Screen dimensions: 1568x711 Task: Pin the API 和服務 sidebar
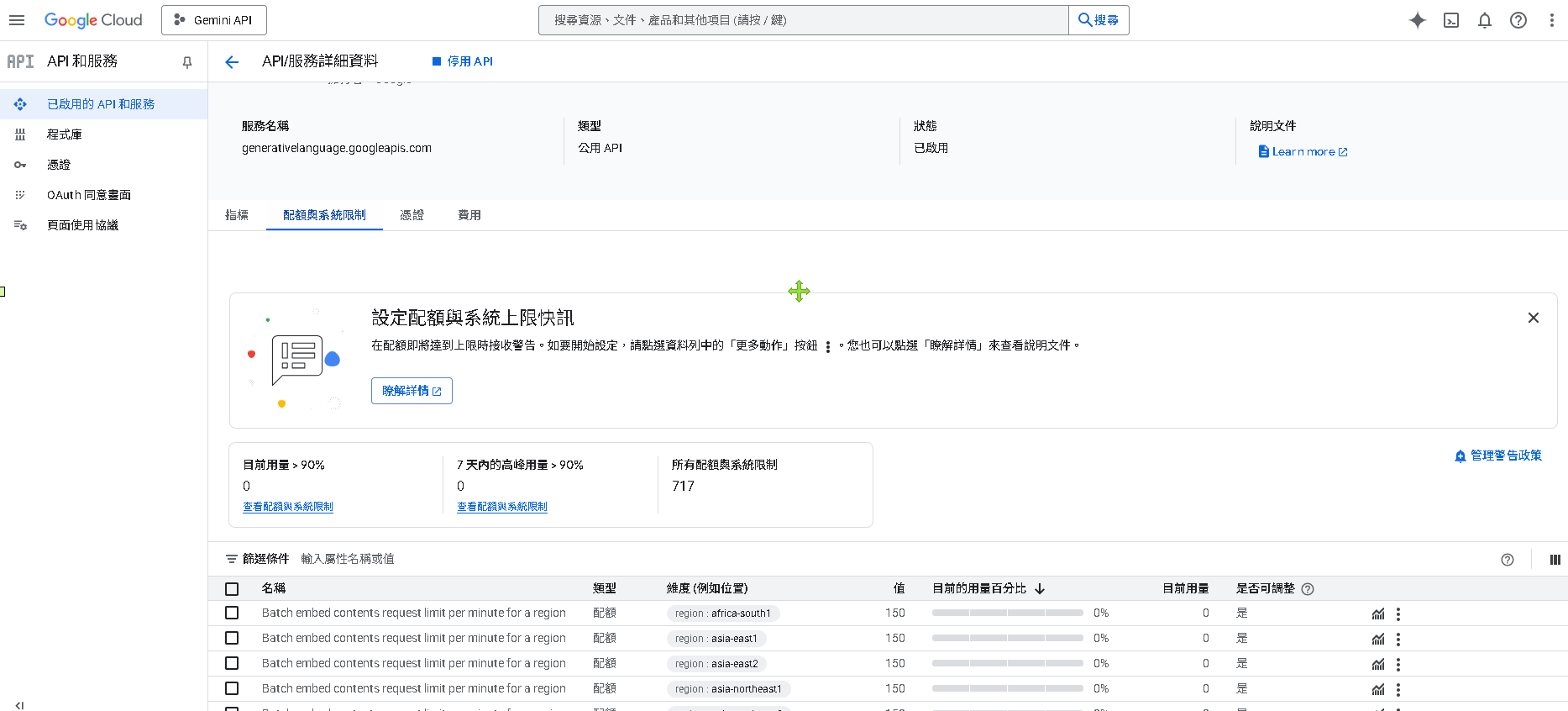187,61
